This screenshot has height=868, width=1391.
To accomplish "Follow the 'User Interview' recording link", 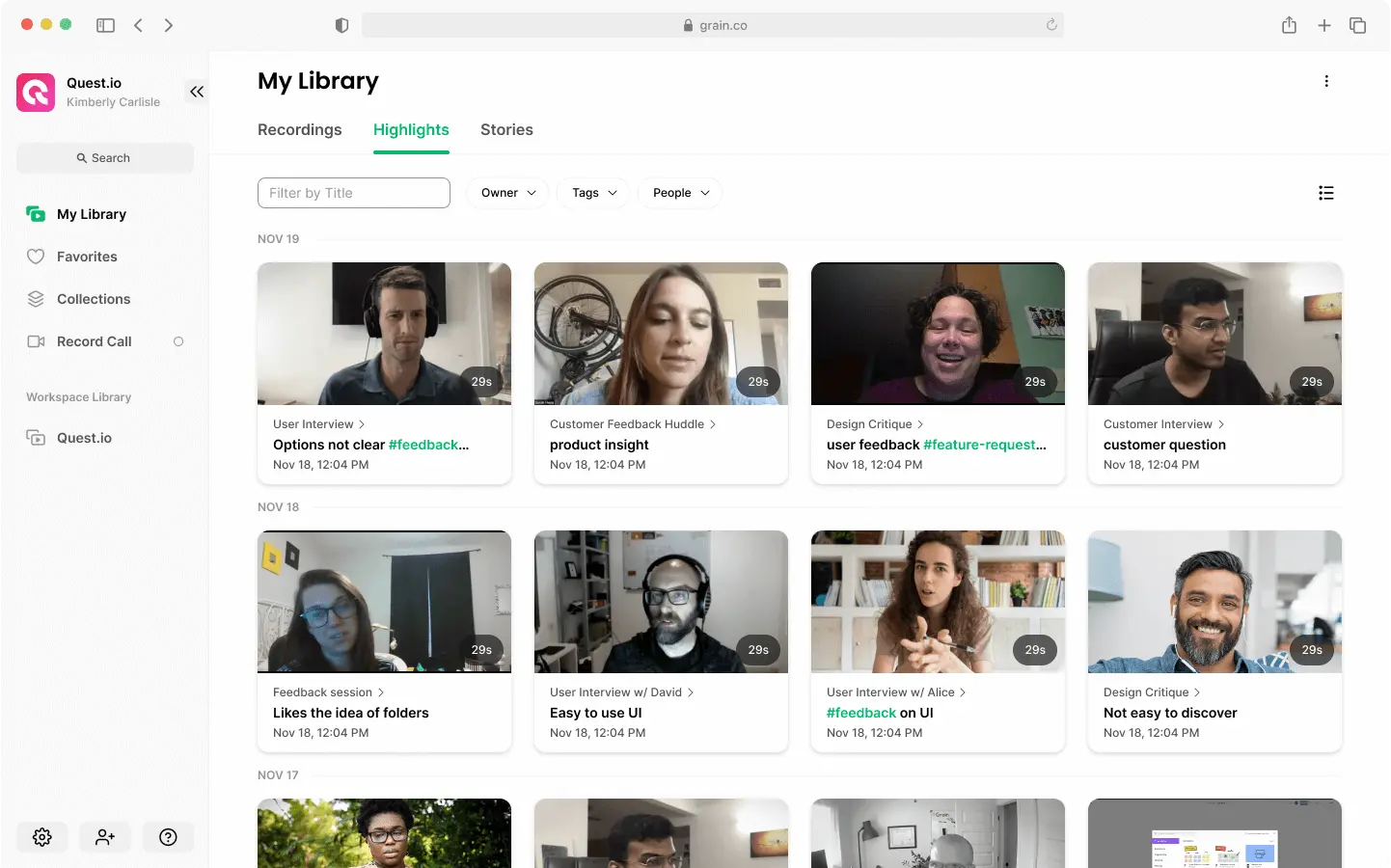I will (318, 424).
